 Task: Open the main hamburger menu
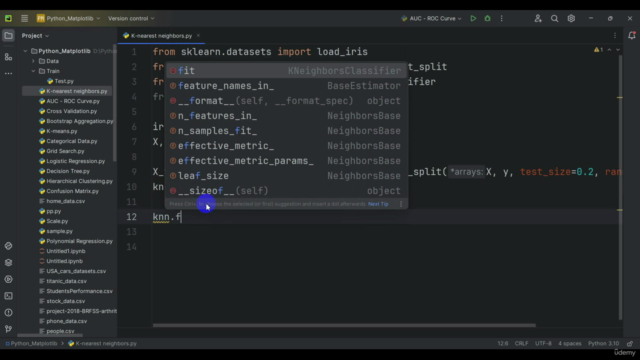pos(24,18)
